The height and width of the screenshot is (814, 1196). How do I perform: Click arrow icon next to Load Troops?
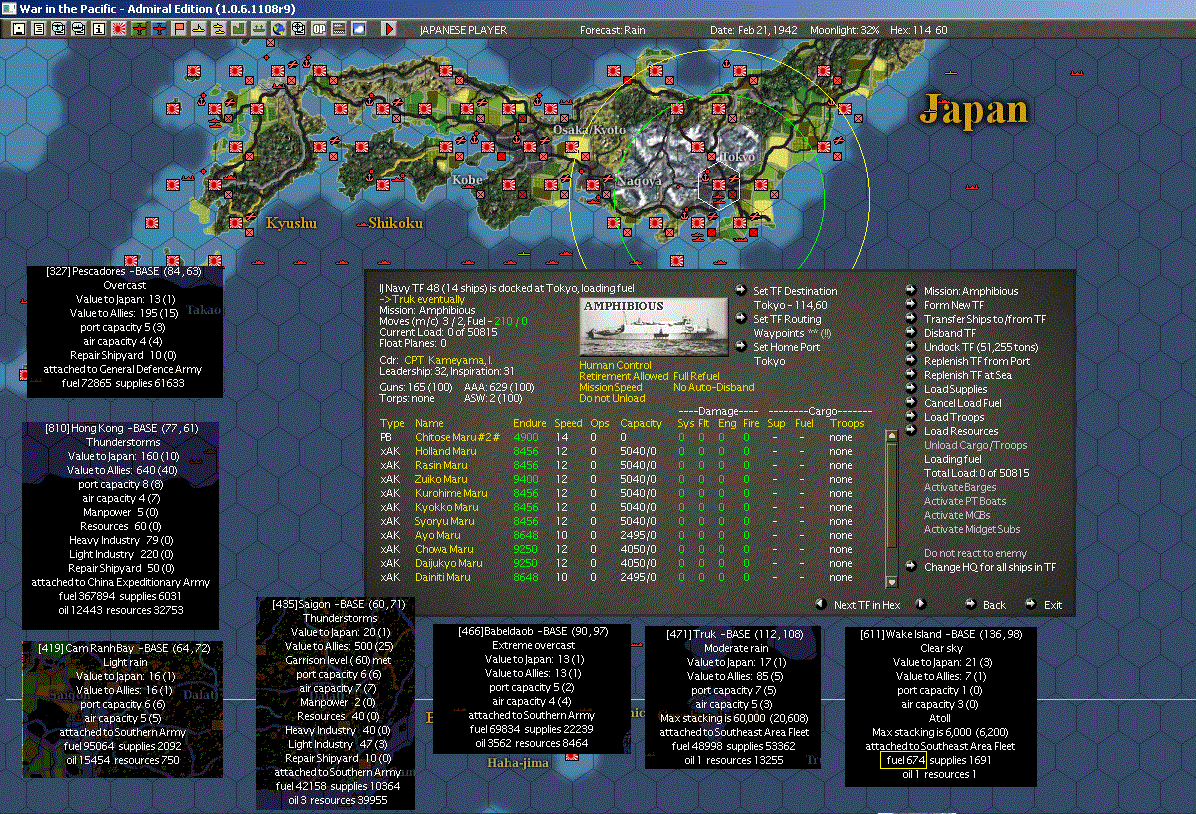[x=911, y=416]
